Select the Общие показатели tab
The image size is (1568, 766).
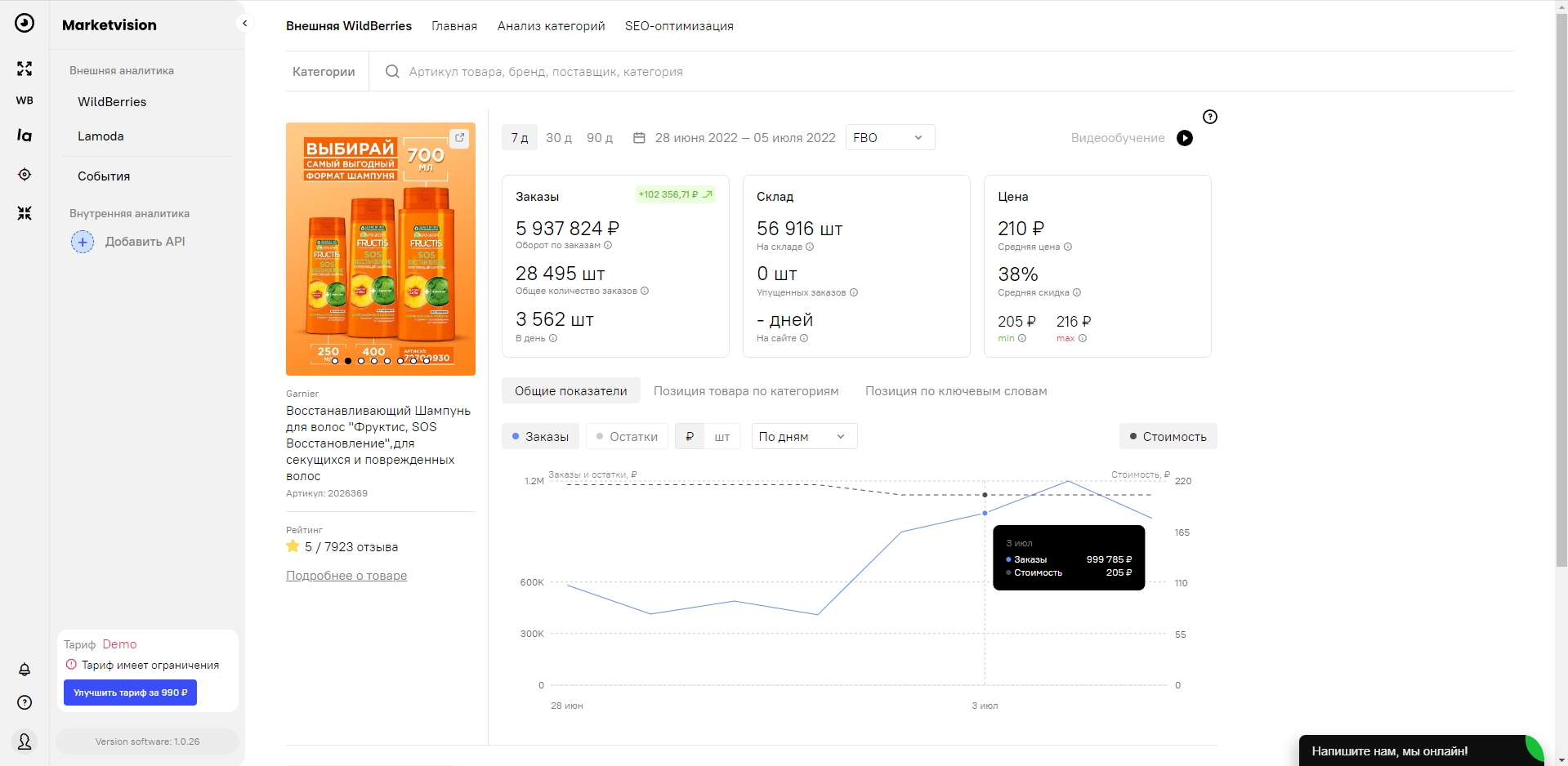click(571, 391)
